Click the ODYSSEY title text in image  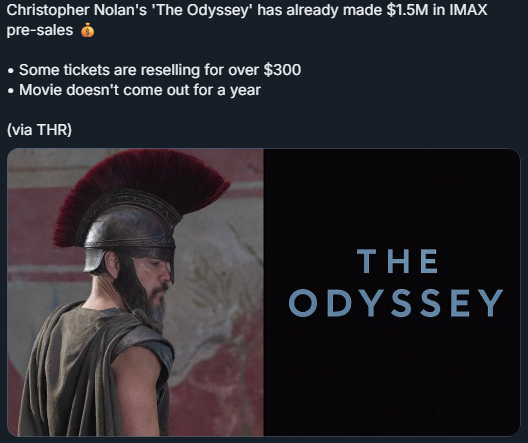click(396, 303)
